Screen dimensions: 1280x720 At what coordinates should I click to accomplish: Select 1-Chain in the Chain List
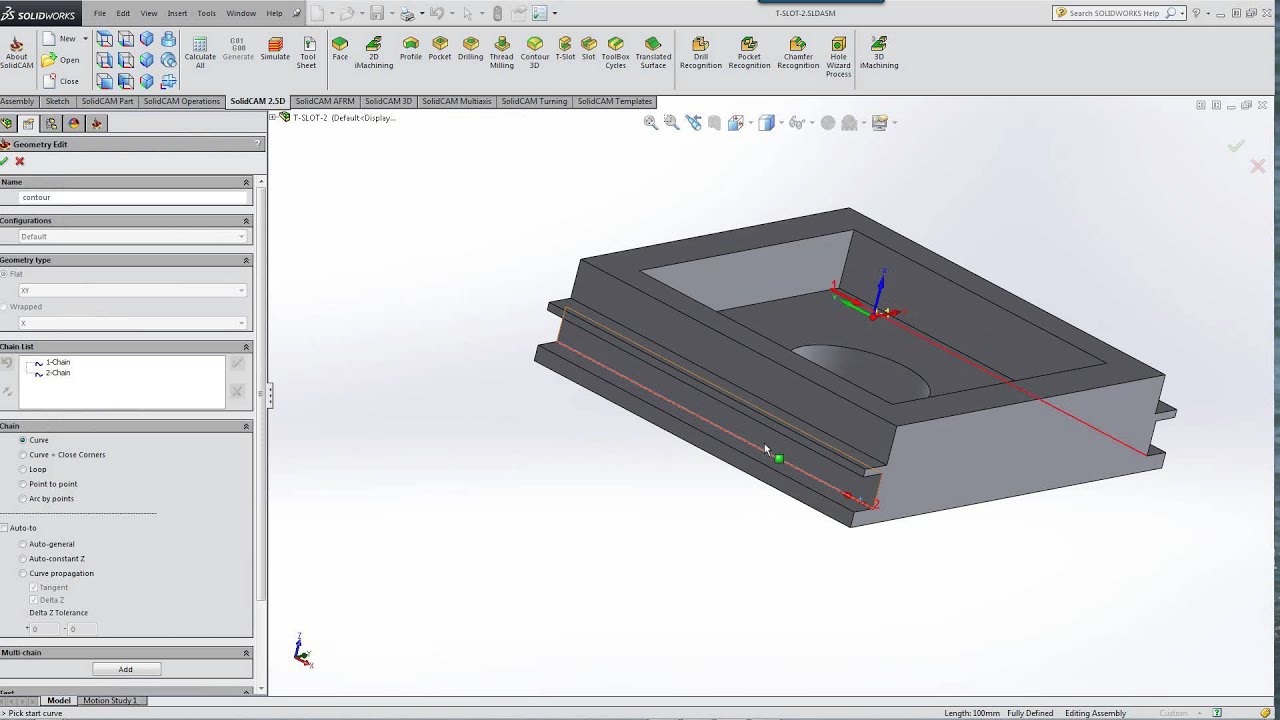point(58,362)
